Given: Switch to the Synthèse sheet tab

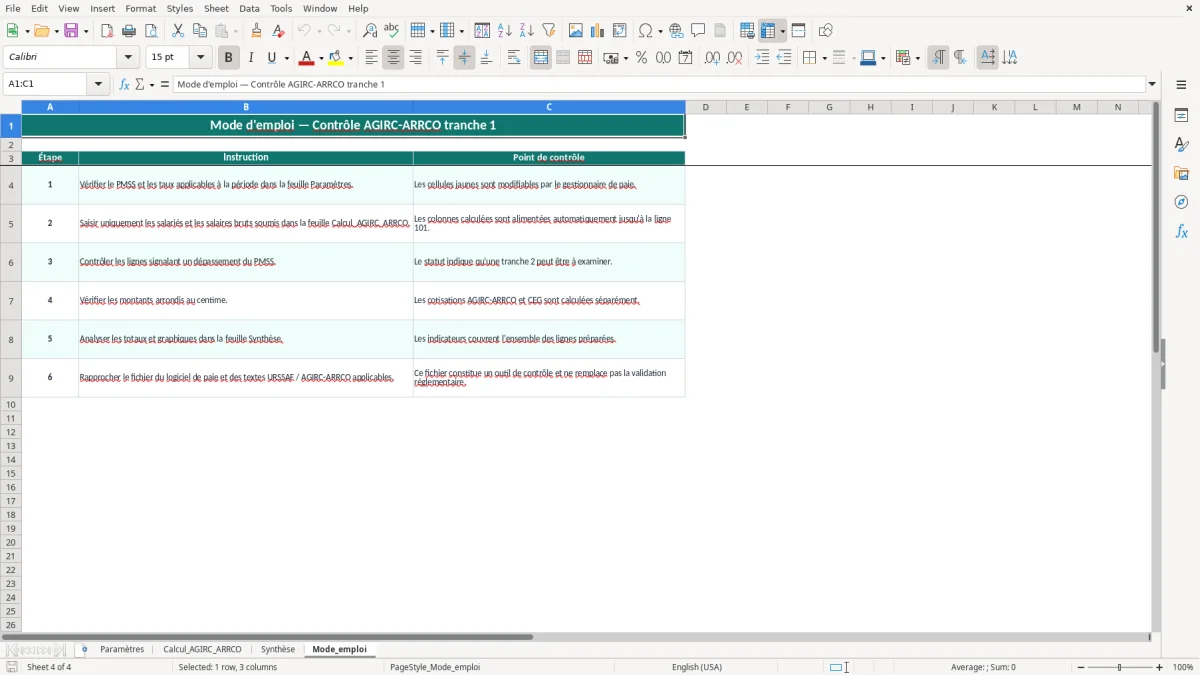Looking at the screenshot, I should (x=278, y=649).
